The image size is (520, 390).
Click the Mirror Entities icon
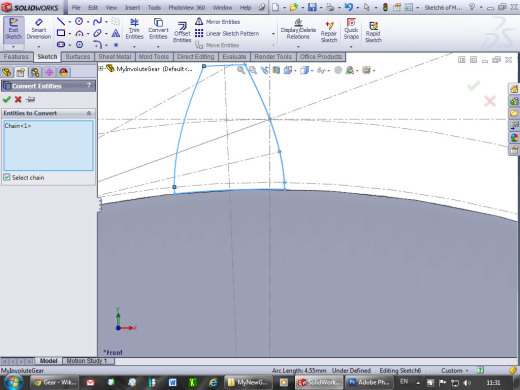tap(199, 22)
